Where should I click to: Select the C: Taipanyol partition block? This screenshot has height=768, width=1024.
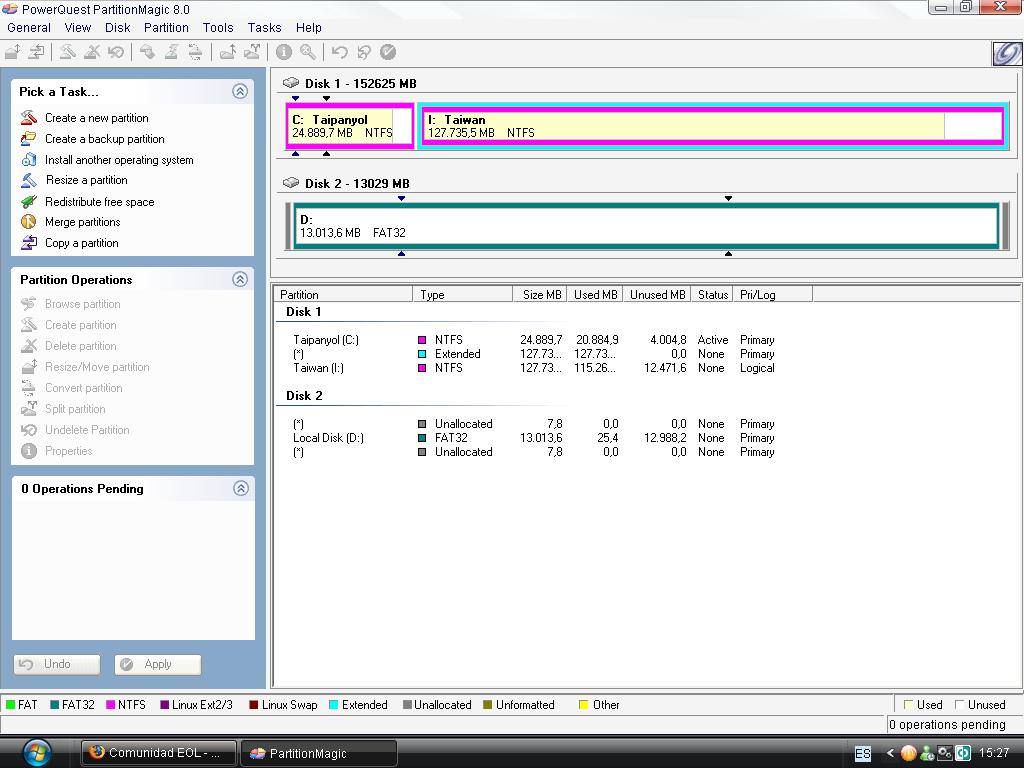click(349, 126)
